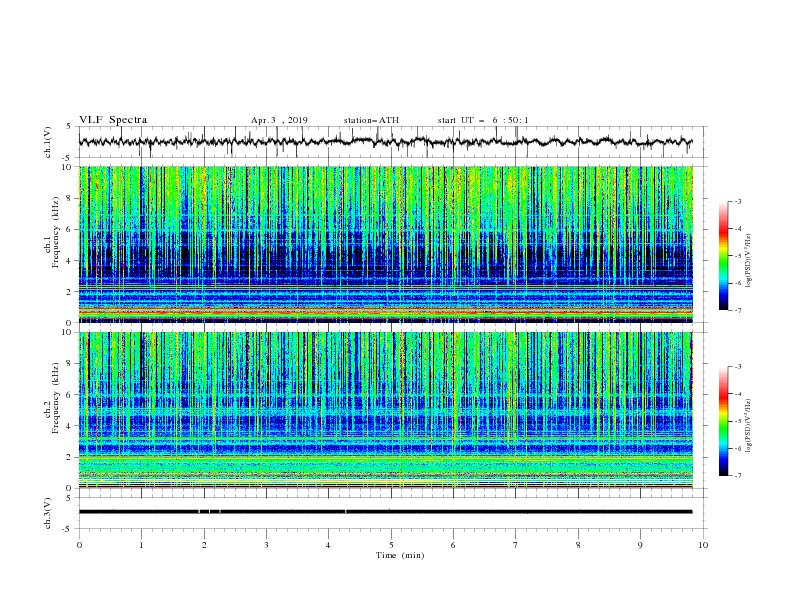Image resolution: width=792 pixels, height=612 pixels.
Task: Click inside the ch.2 spectrogram panel
Action: (385, 410)
